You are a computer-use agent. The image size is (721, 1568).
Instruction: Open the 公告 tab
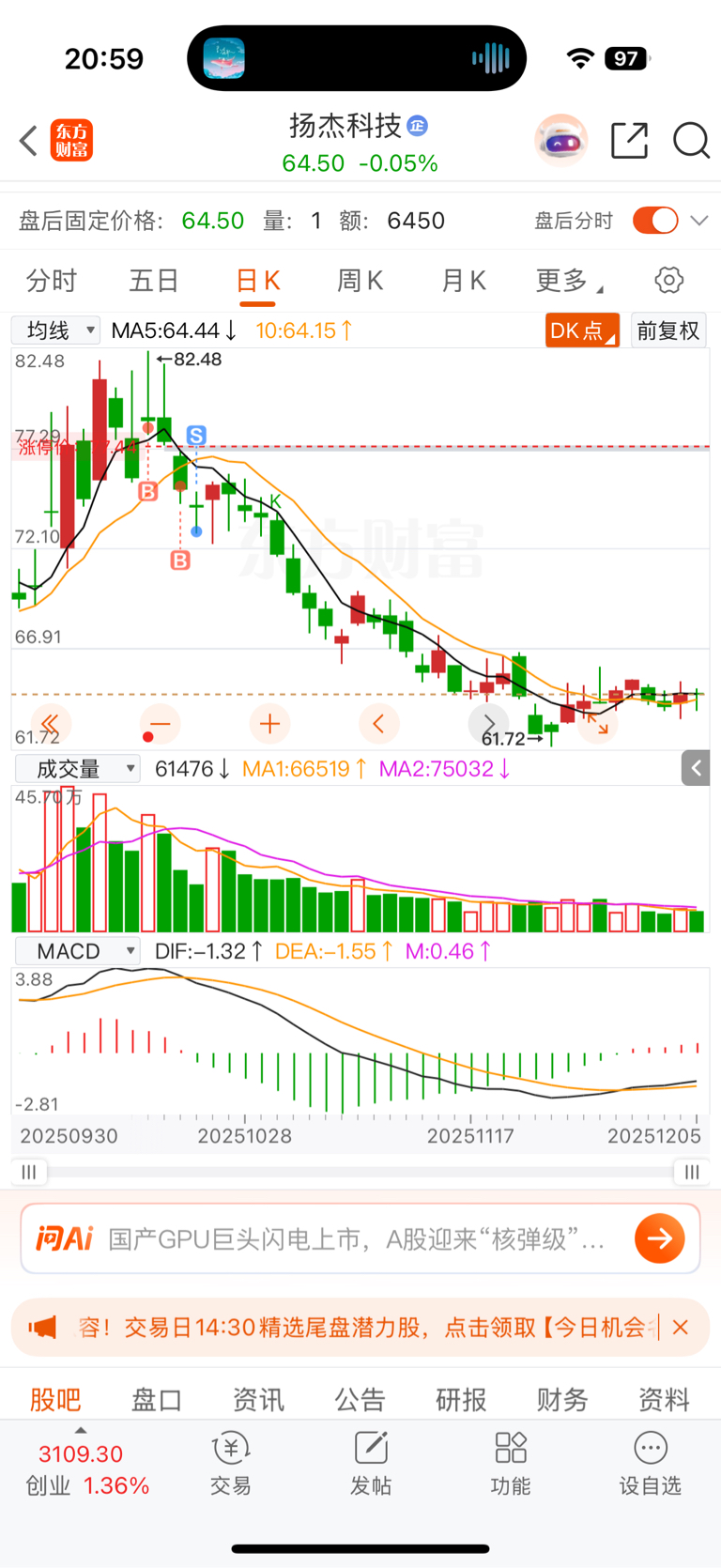(360, 1399)
